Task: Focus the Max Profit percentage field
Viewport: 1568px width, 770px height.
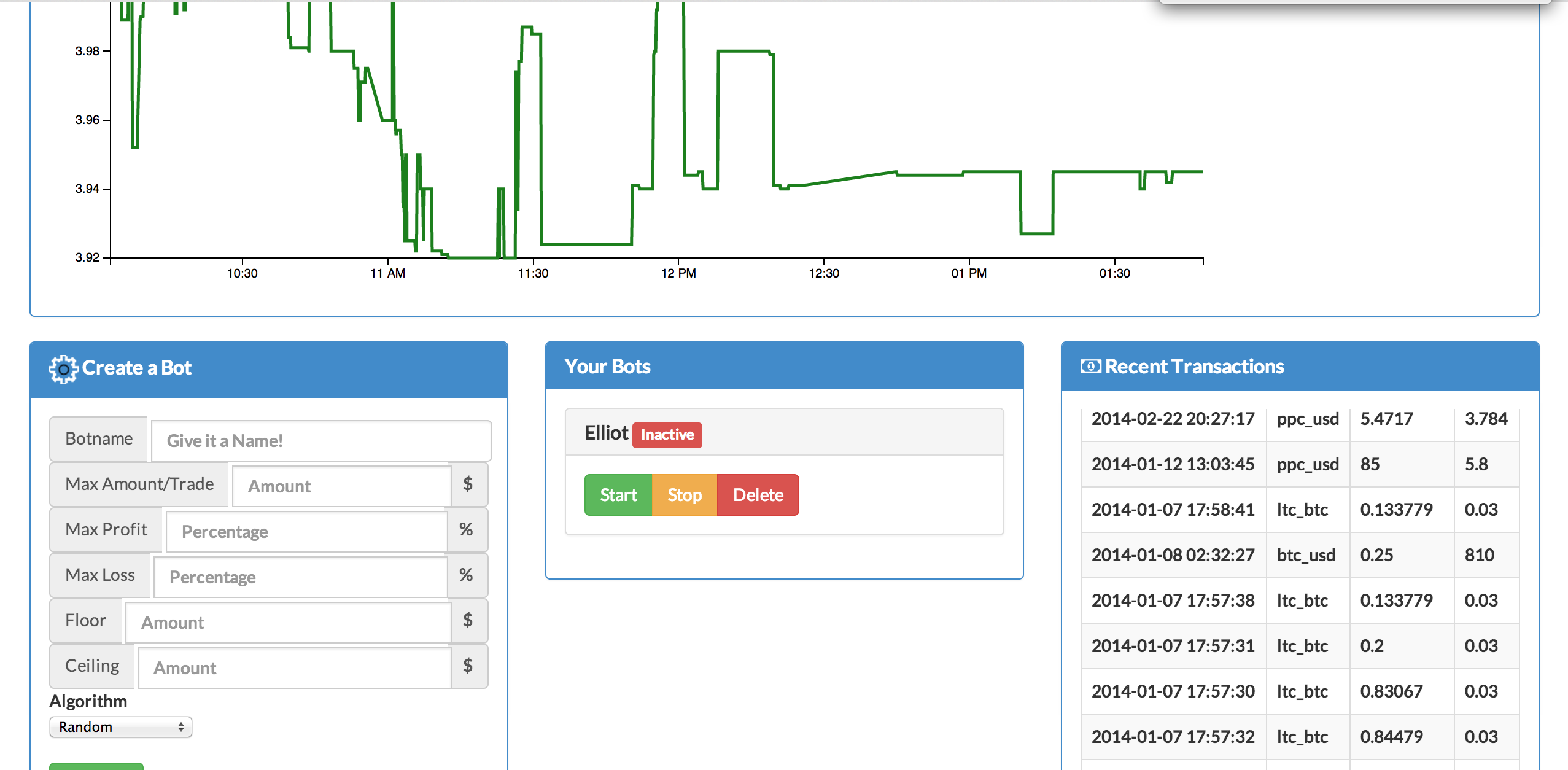Action: [x=306, y=532]
